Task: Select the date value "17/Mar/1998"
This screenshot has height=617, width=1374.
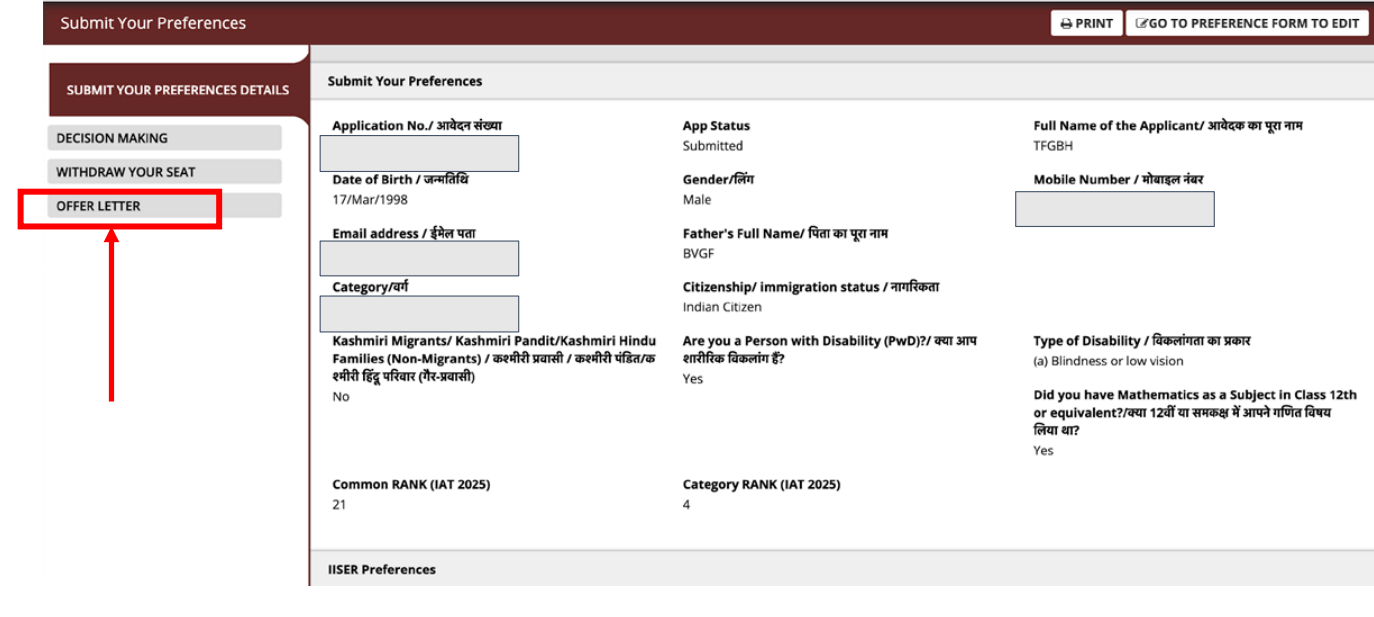Action: tap(370, 200)
